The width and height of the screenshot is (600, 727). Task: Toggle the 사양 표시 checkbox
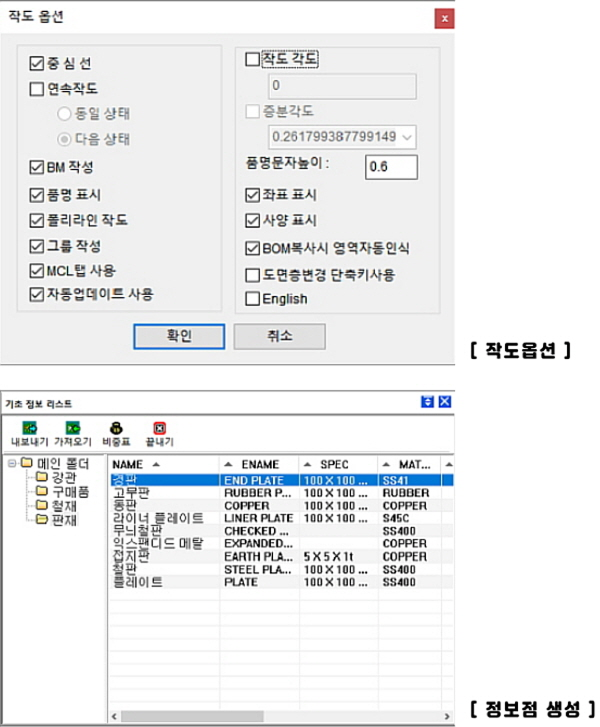[252, 220]
